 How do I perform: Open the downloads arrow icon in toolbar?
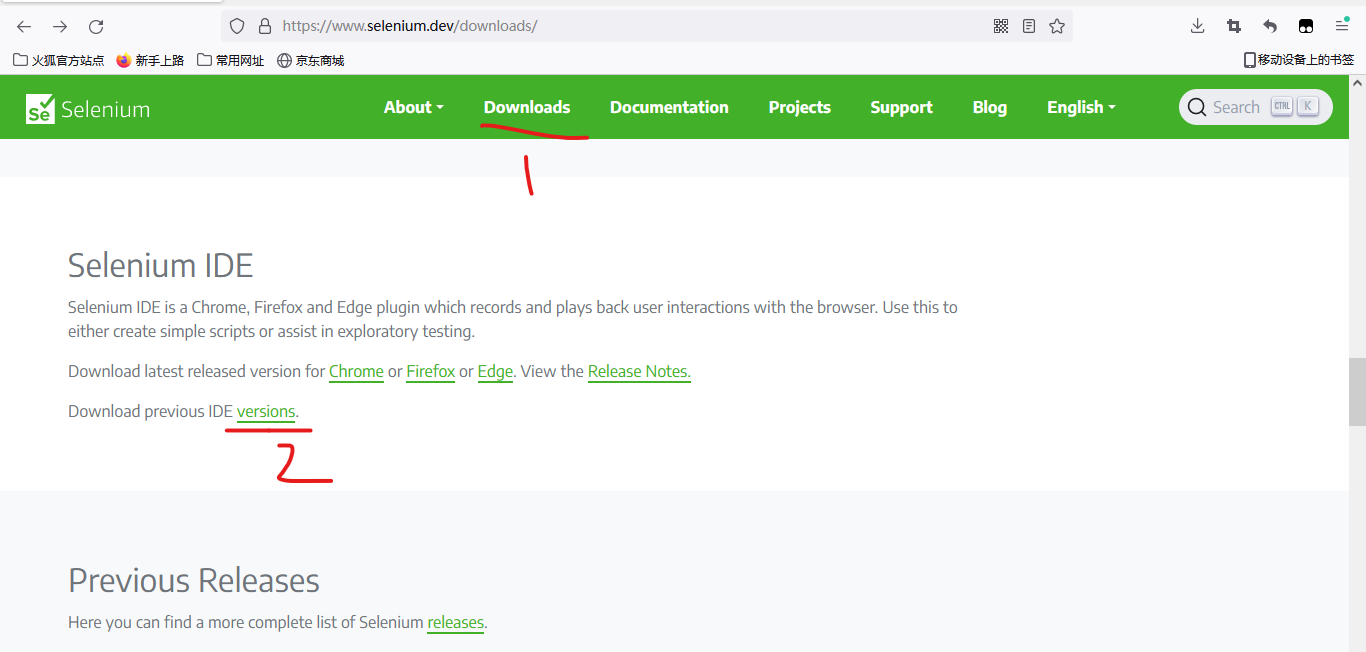click(1198, 26)
